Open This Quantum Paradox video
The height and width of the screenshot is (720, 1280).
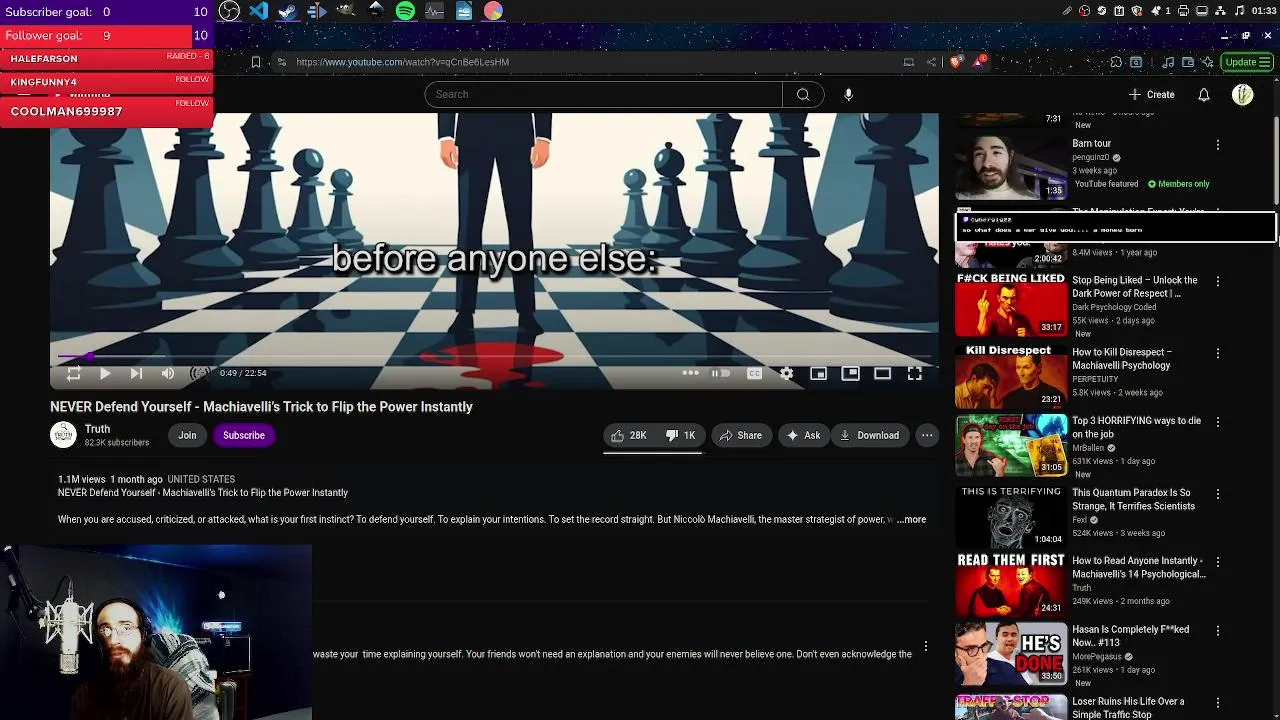tap(1011, 517)
